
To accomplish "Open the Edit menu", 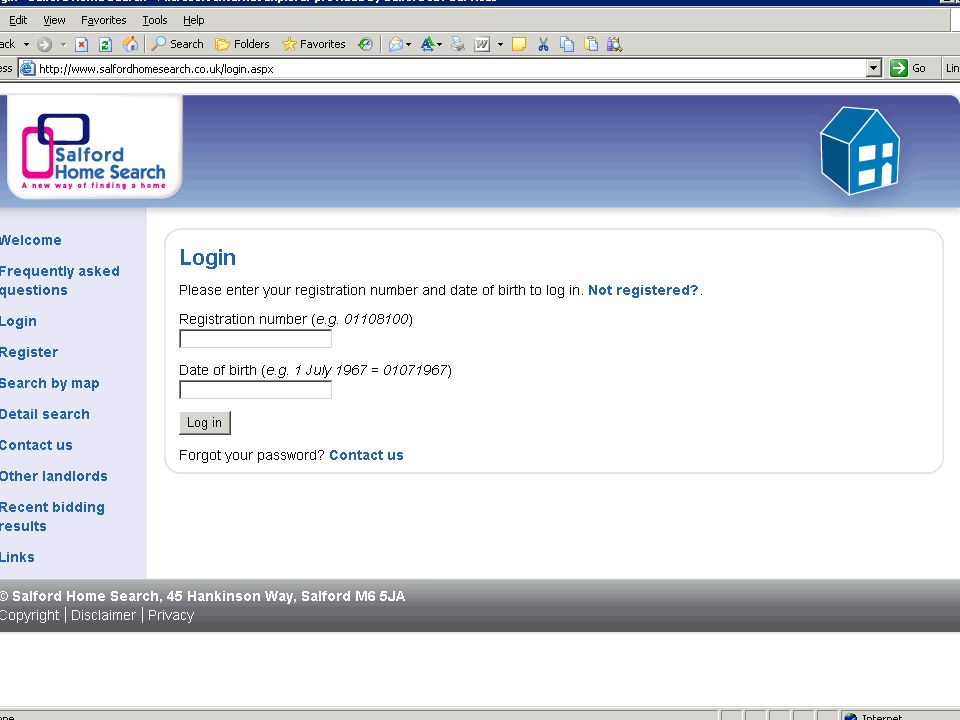I will tap(18, 20).
